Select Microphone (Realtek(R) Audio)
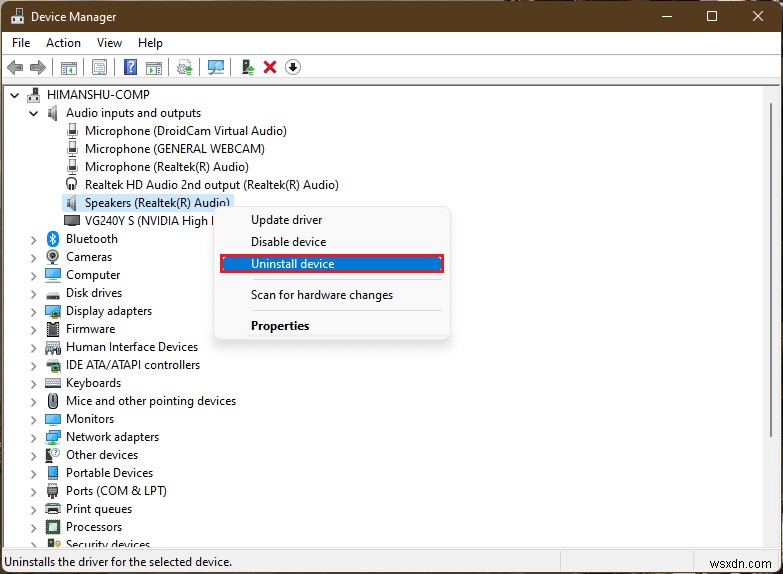This screenshot has width=783, height=574. [x=167, y=167]
